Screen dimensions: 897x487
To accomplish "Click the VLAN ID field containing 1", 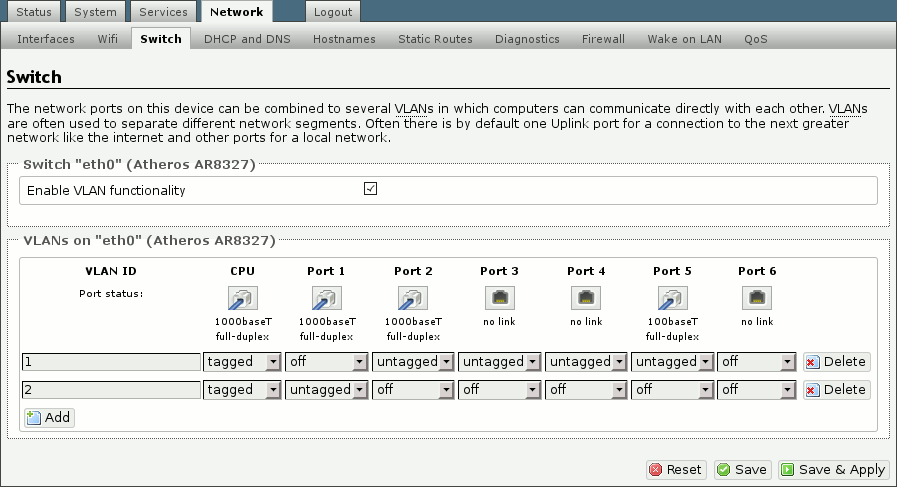I will click(x=112, y=362).
